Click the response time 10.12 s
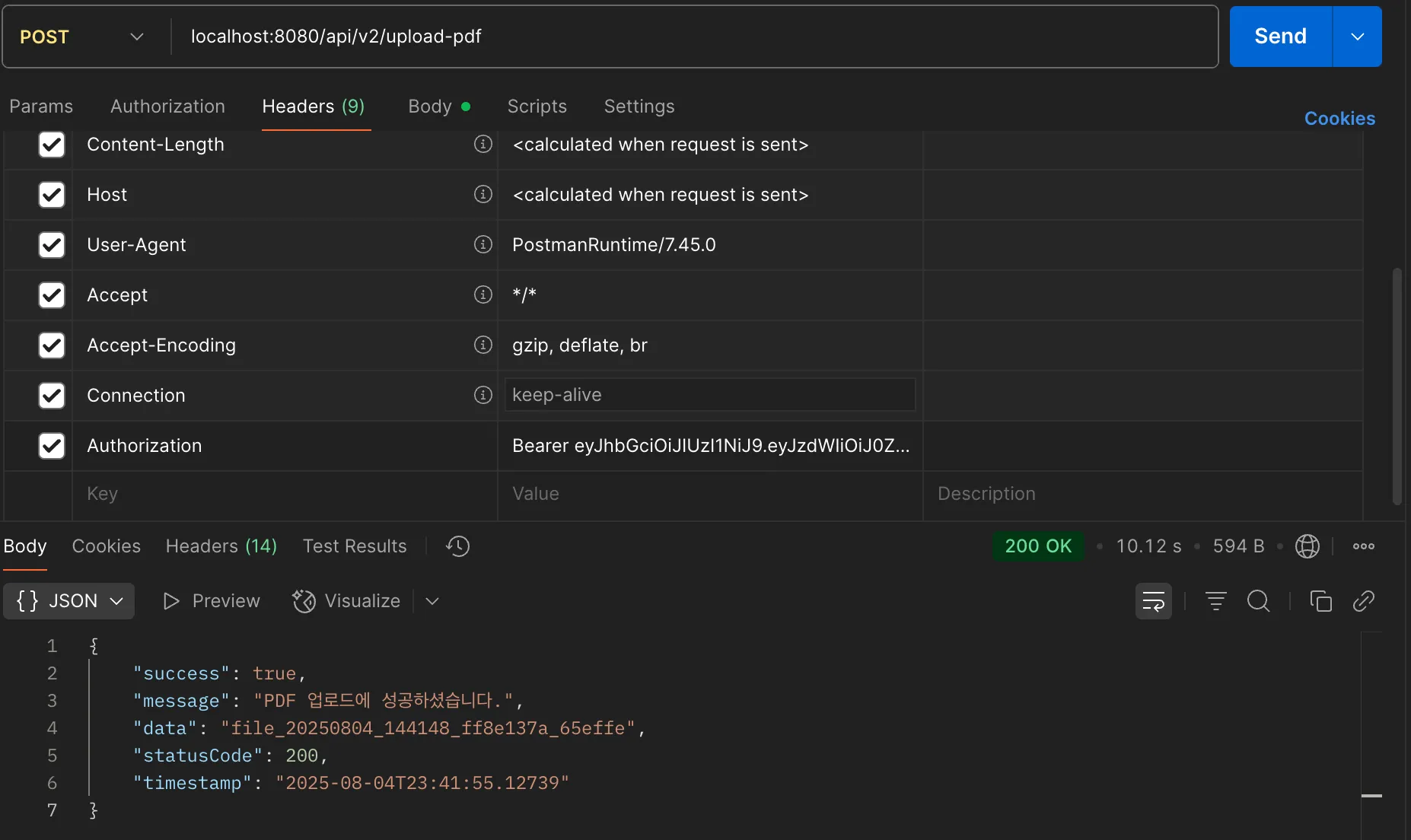 point(1149,546)
